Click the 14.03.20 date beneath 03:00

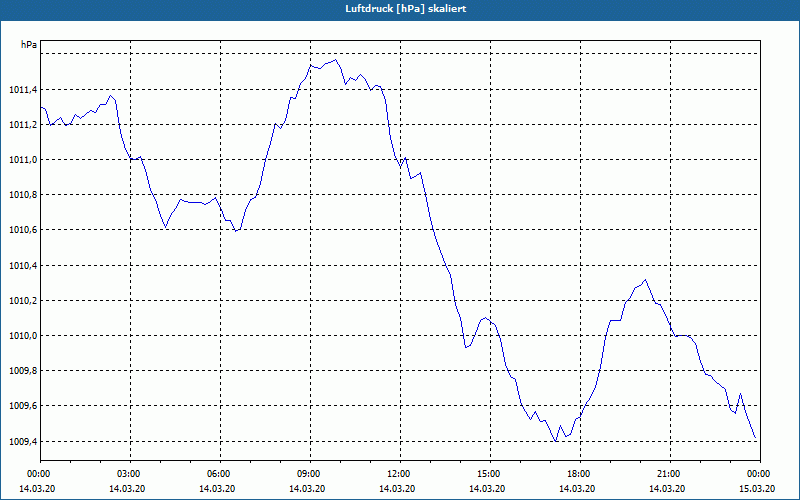point(127,488)
